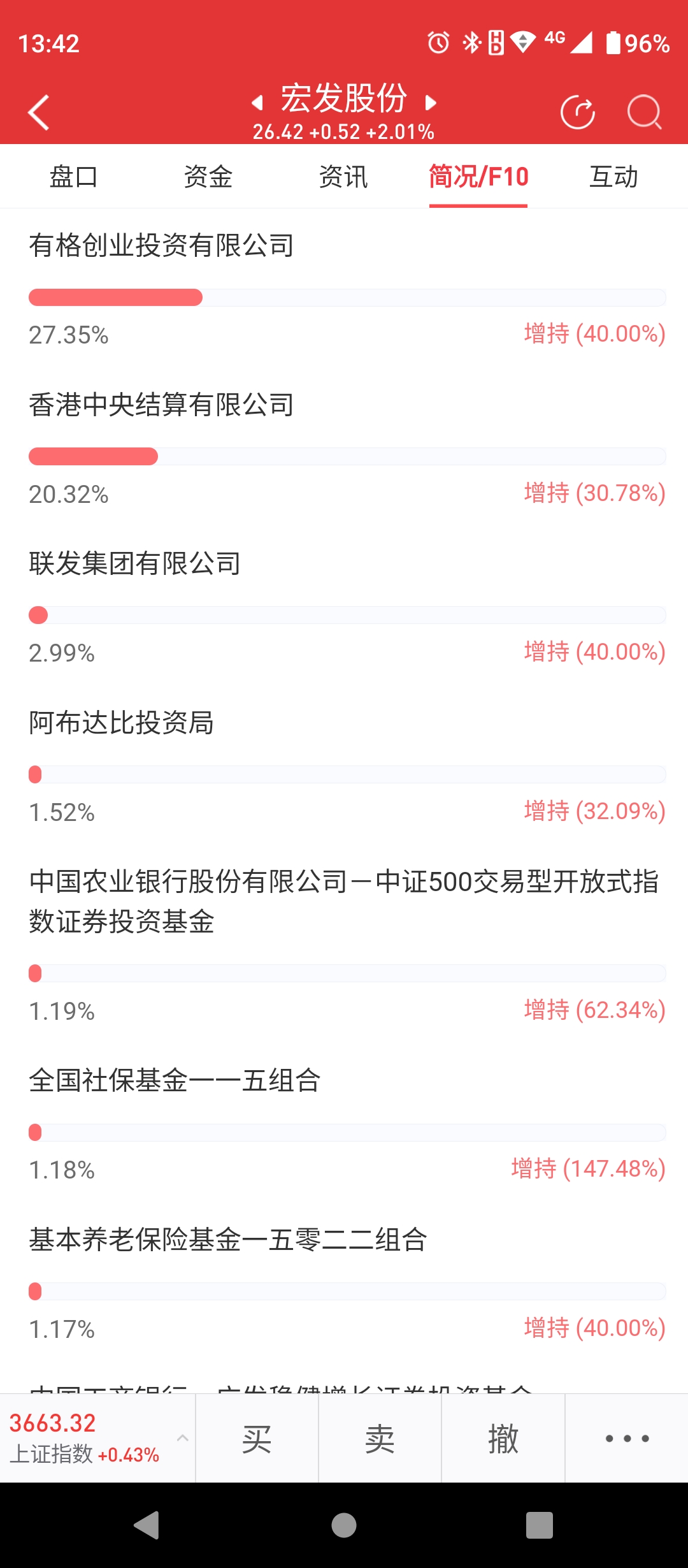The width and height of the screenshot is (688, 1568).
Task: Open the three-dot more menu
Action: 627,1438
